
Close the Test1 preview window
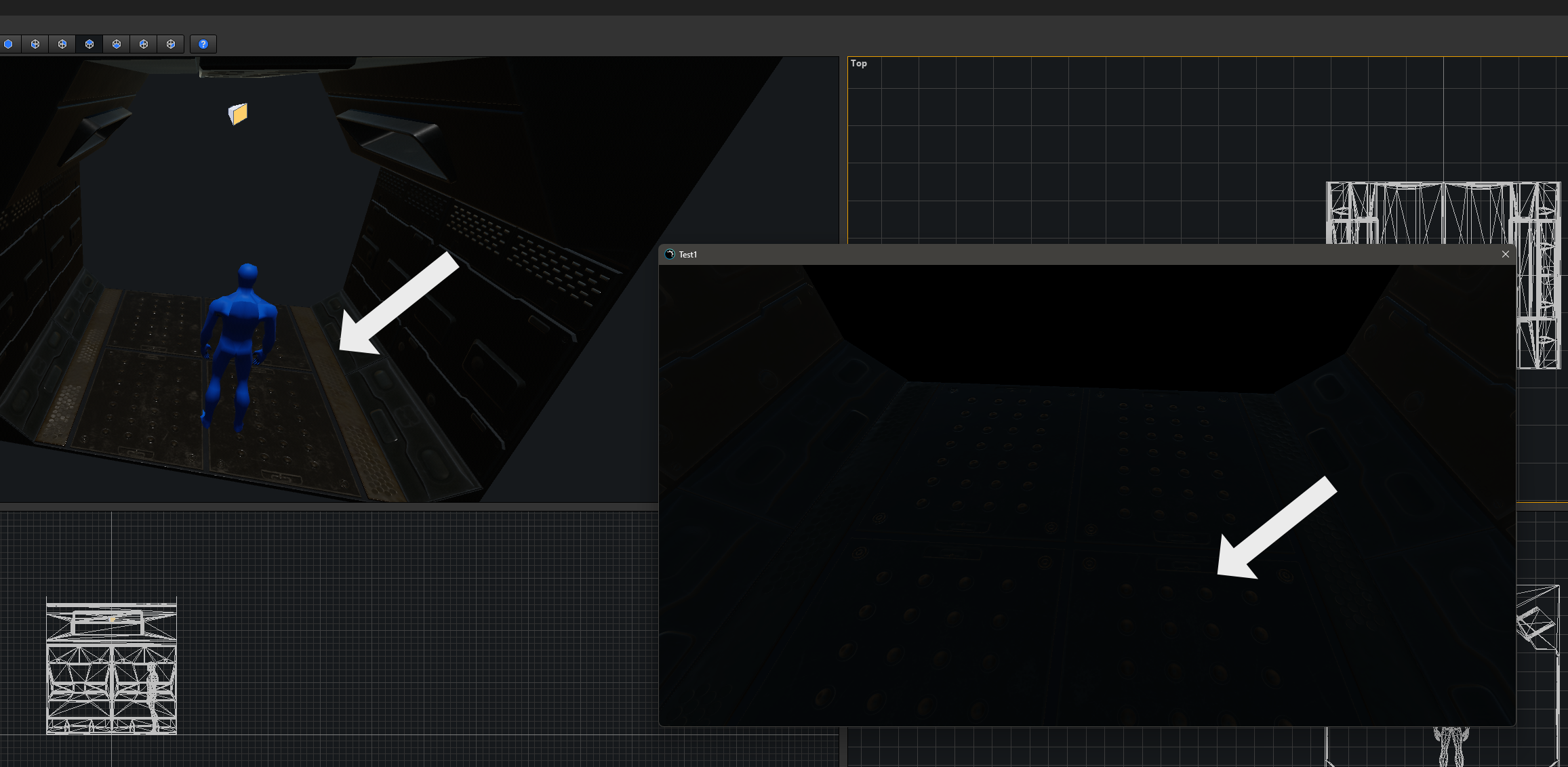point(1506,254)
